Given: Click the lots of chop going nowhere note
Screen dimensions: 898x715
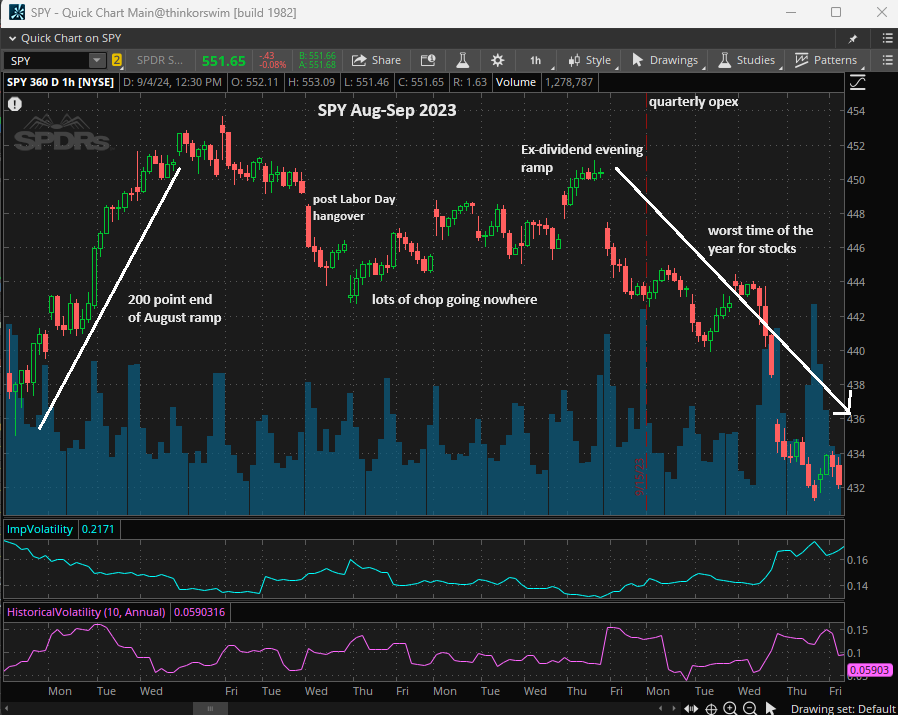Looking at the screenshot, I should pyautogui.click(x=455, y=300).
